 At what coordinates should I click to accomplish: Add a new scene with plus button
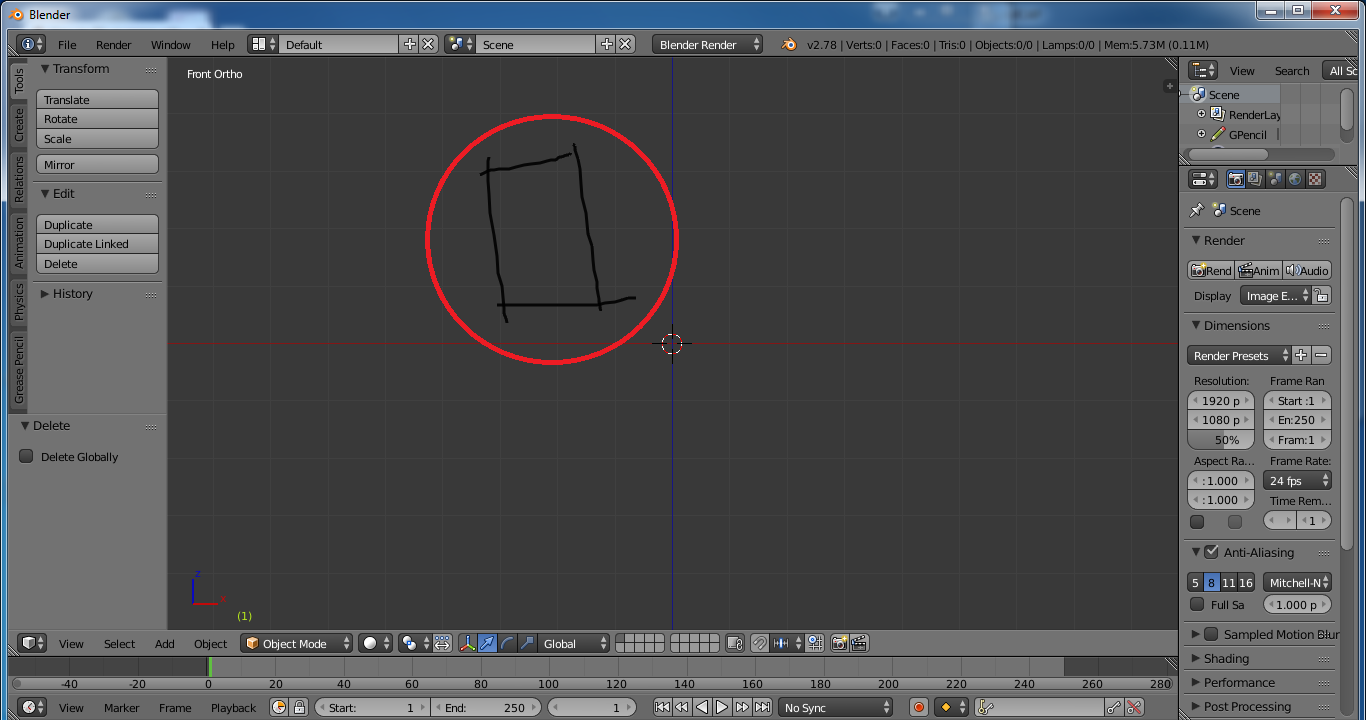606,44
